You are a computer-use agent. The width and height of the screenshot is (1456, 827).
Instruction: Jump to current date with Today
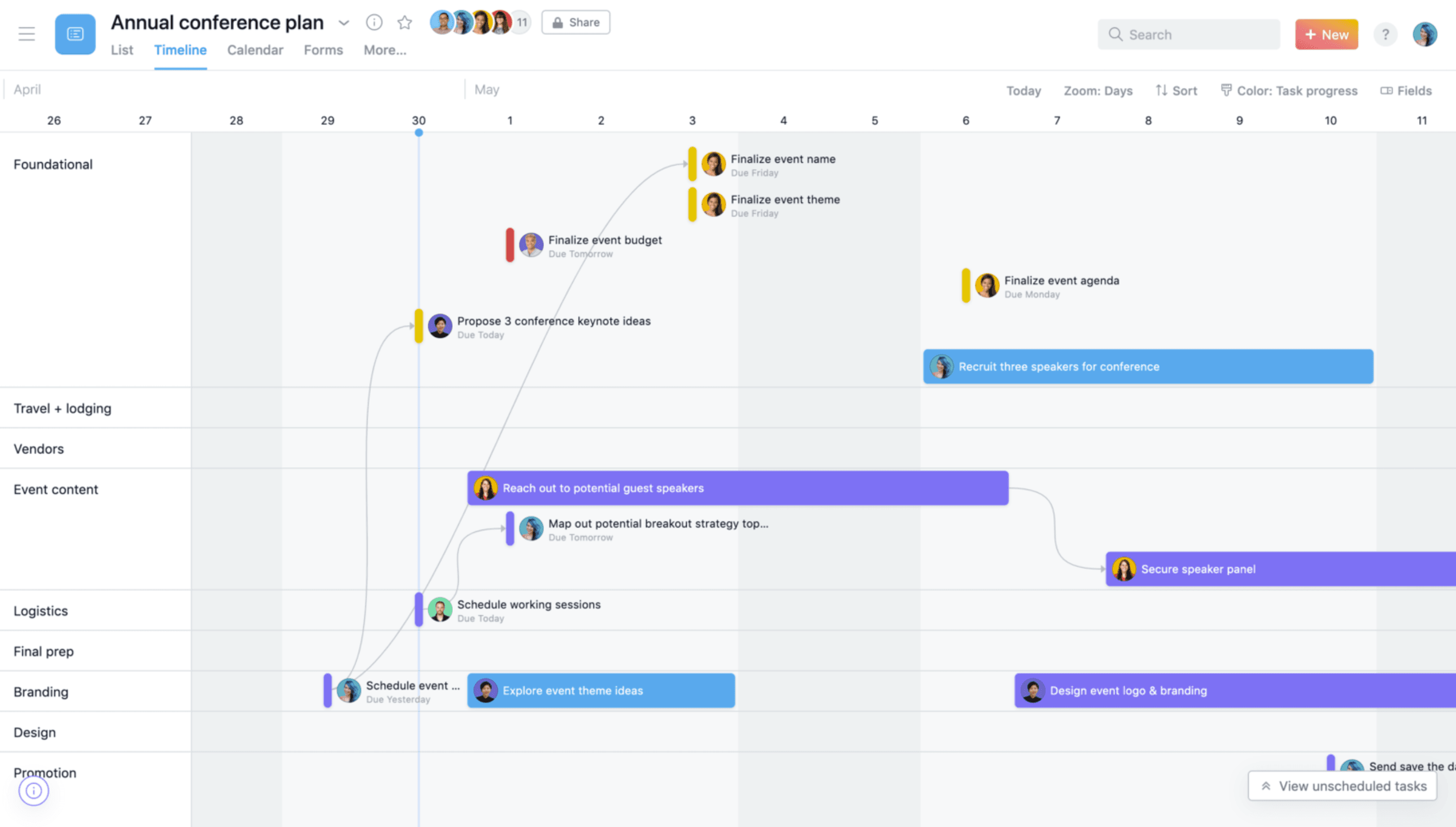pyautogui.click(x=1024, y=90)
